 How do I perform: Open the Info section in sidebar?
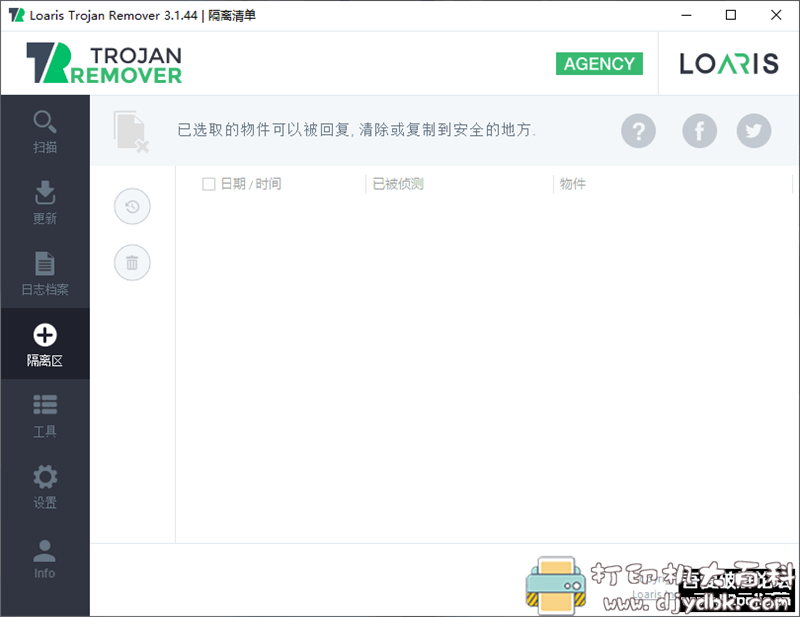click(45, 558)
